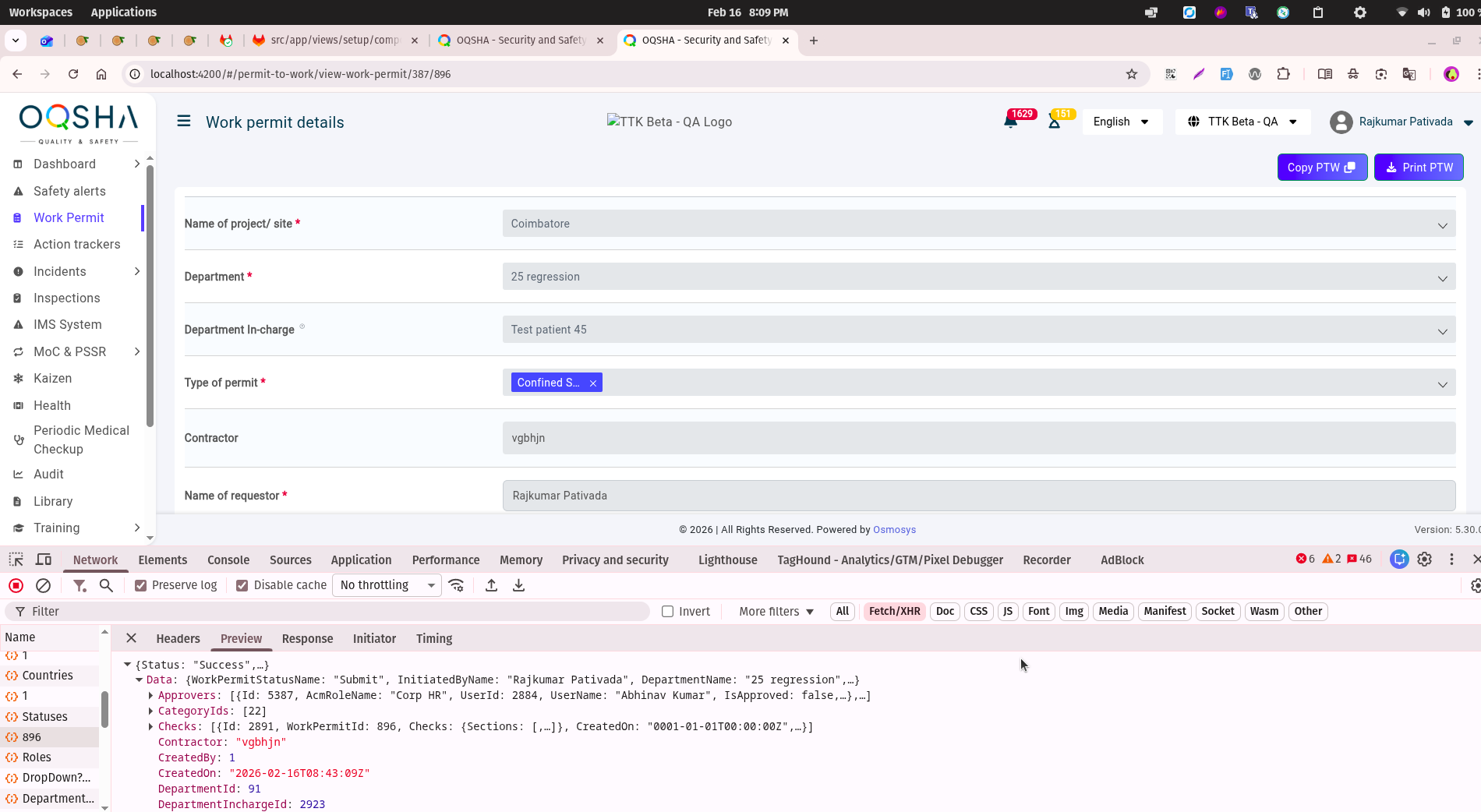Open the Headers tab
The height and width of the screenshot is (812, 1481).
click(x=178, y=638)
